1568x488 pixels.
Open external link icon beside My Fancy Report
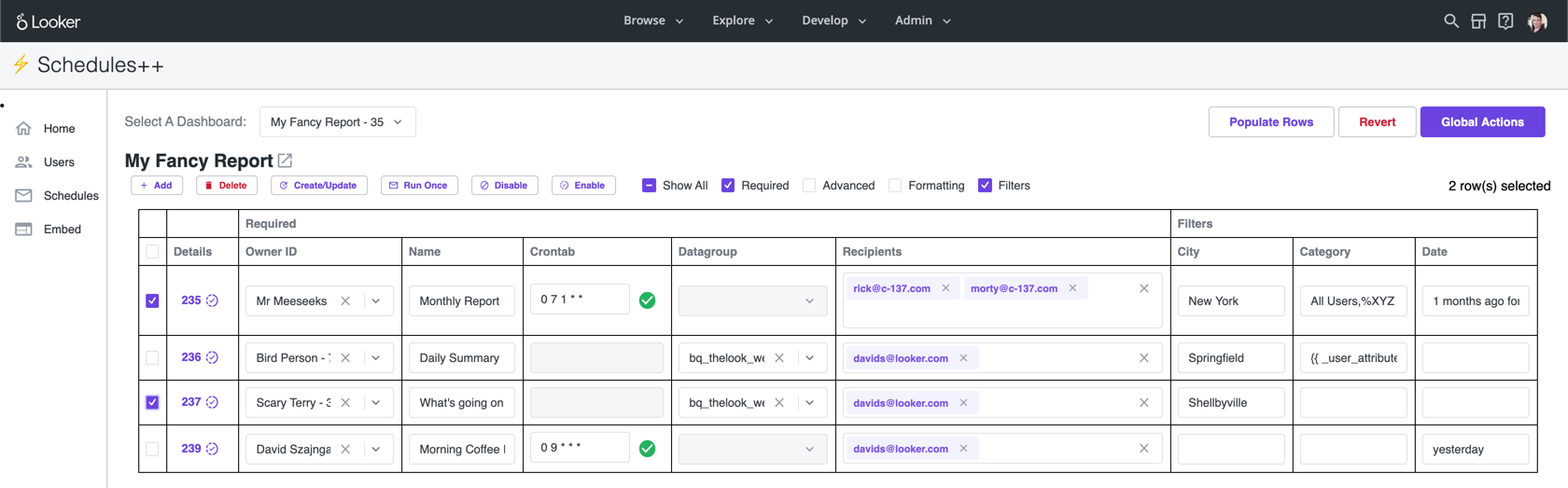286,160
